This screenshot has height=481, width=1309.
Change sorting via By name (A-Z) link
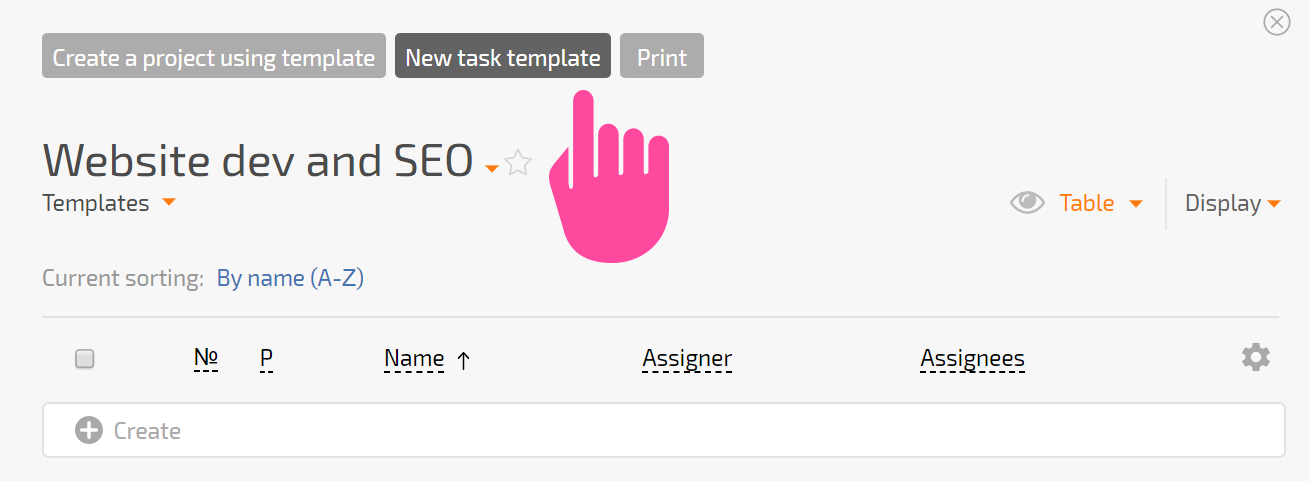290,278
